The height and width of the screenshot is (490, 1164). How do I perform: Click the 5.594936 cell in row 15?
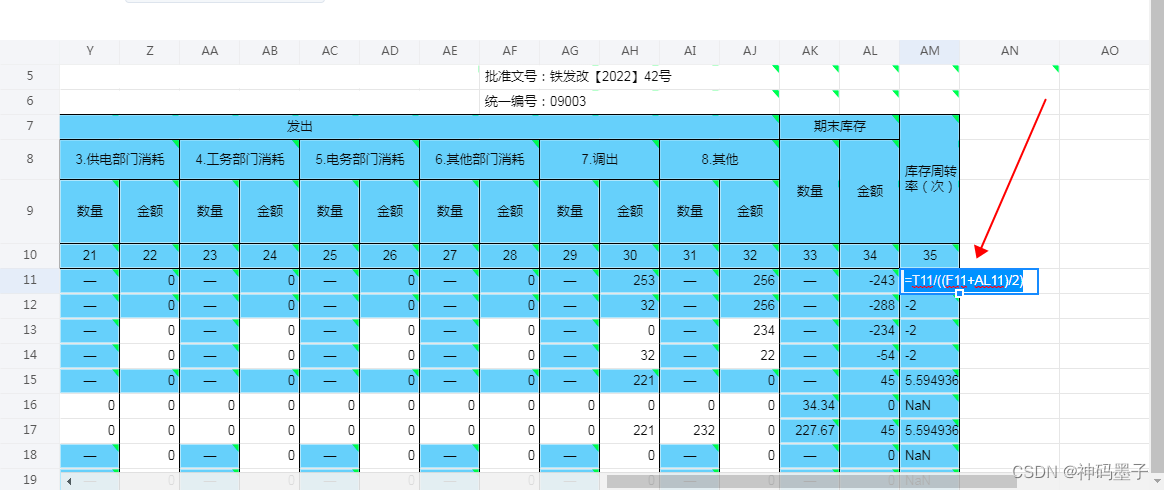[929, 381]
